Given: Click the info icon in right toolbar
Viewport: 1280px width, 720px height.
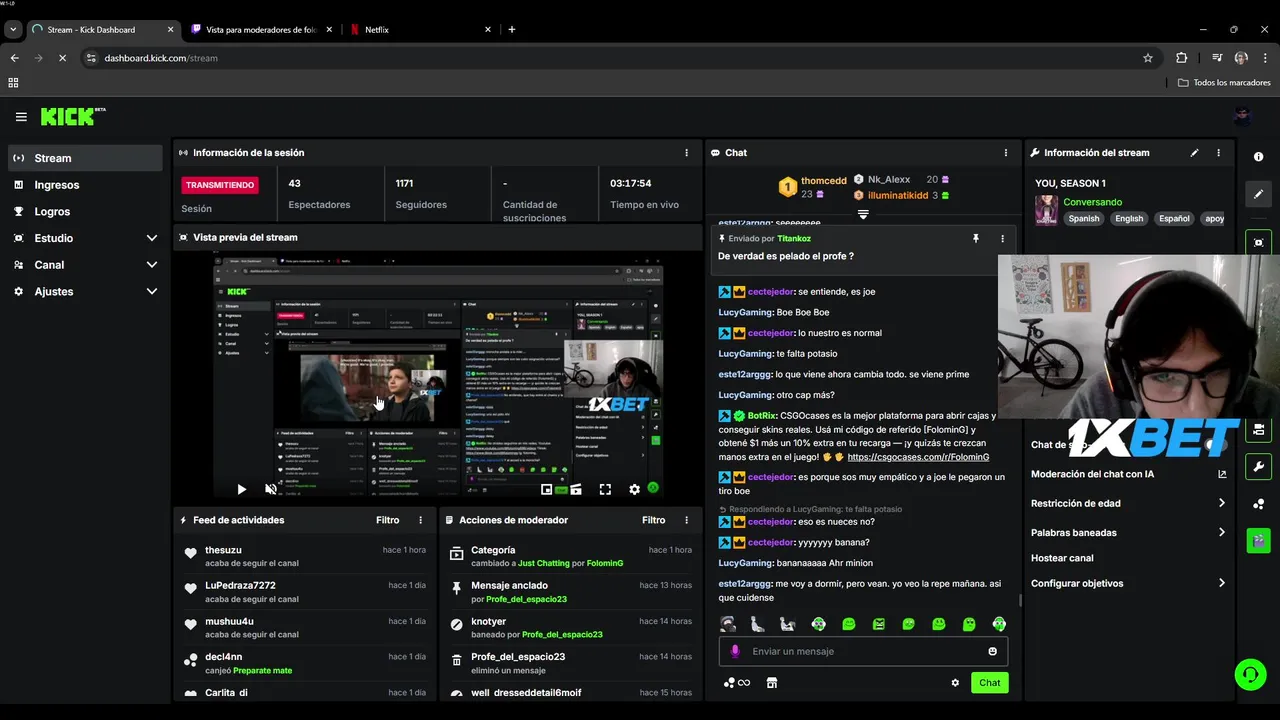Looking at the screenshot, I should pos(1258,157).
